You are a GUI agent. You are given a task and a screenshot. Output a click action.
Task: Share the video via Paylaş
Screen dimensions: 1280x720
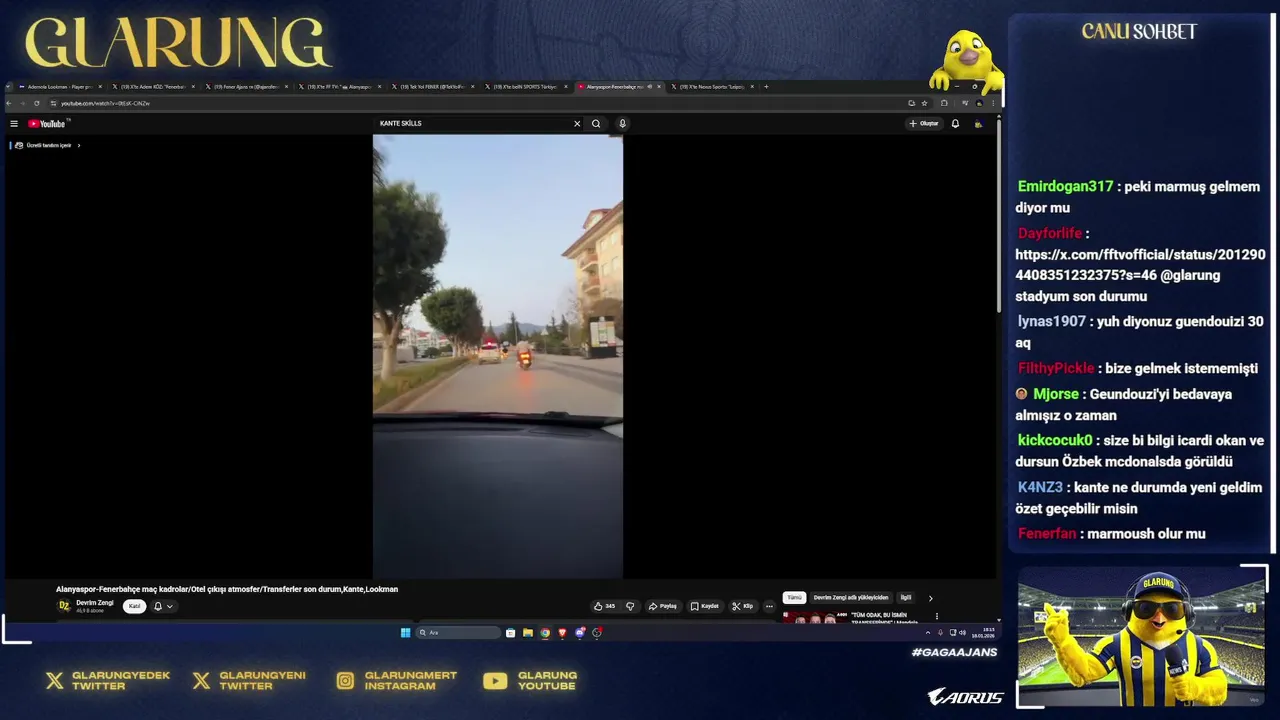(663, 606)
